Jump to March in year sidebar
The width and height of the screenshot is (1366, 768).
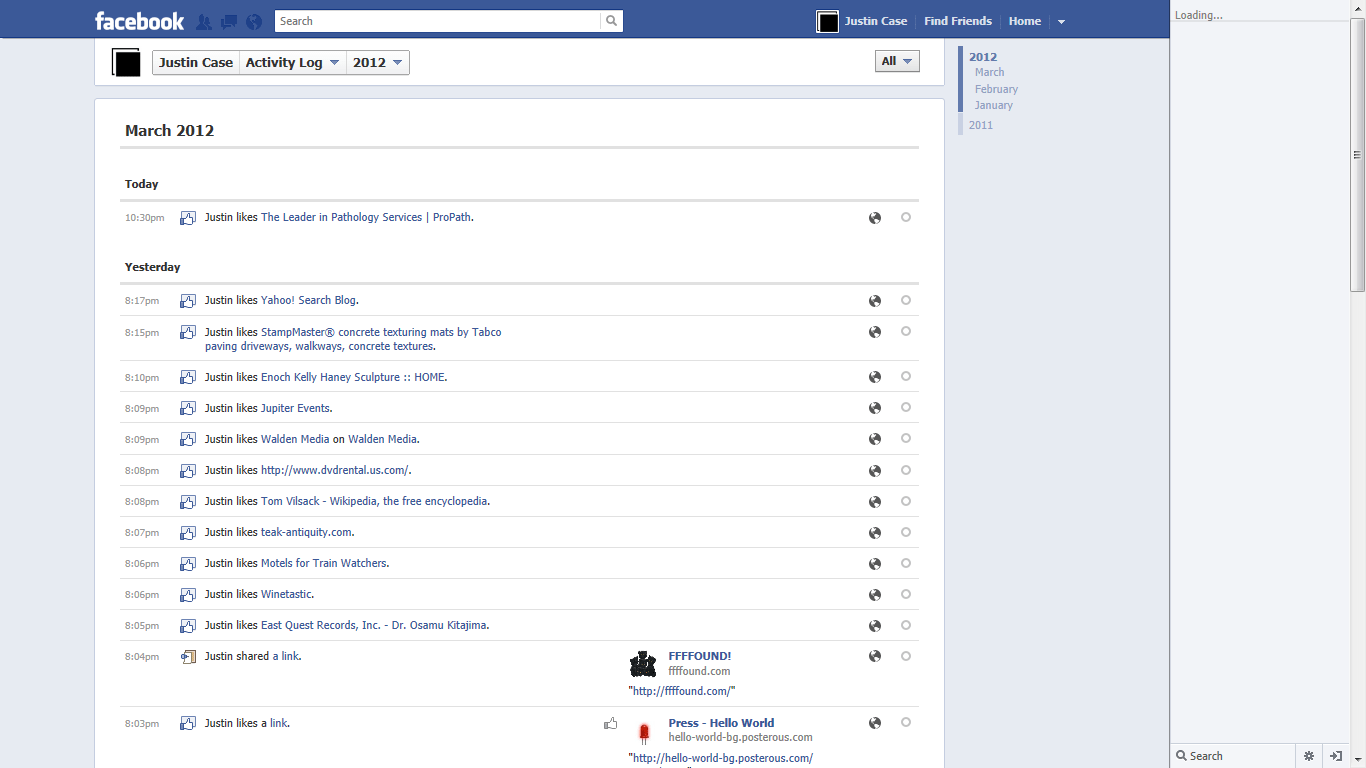point(990,72)
